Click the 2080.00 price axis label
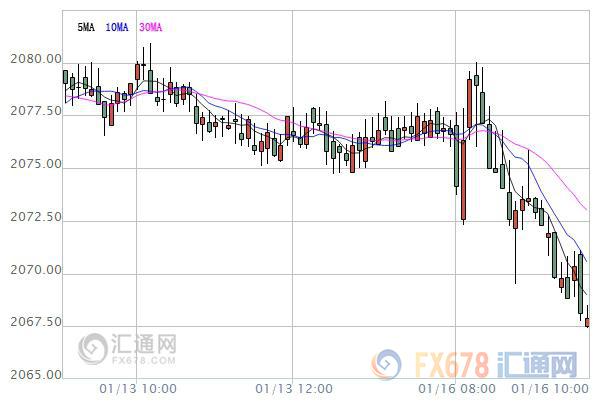595x401 pixels. pyautogui.click(x=36, y=59)
